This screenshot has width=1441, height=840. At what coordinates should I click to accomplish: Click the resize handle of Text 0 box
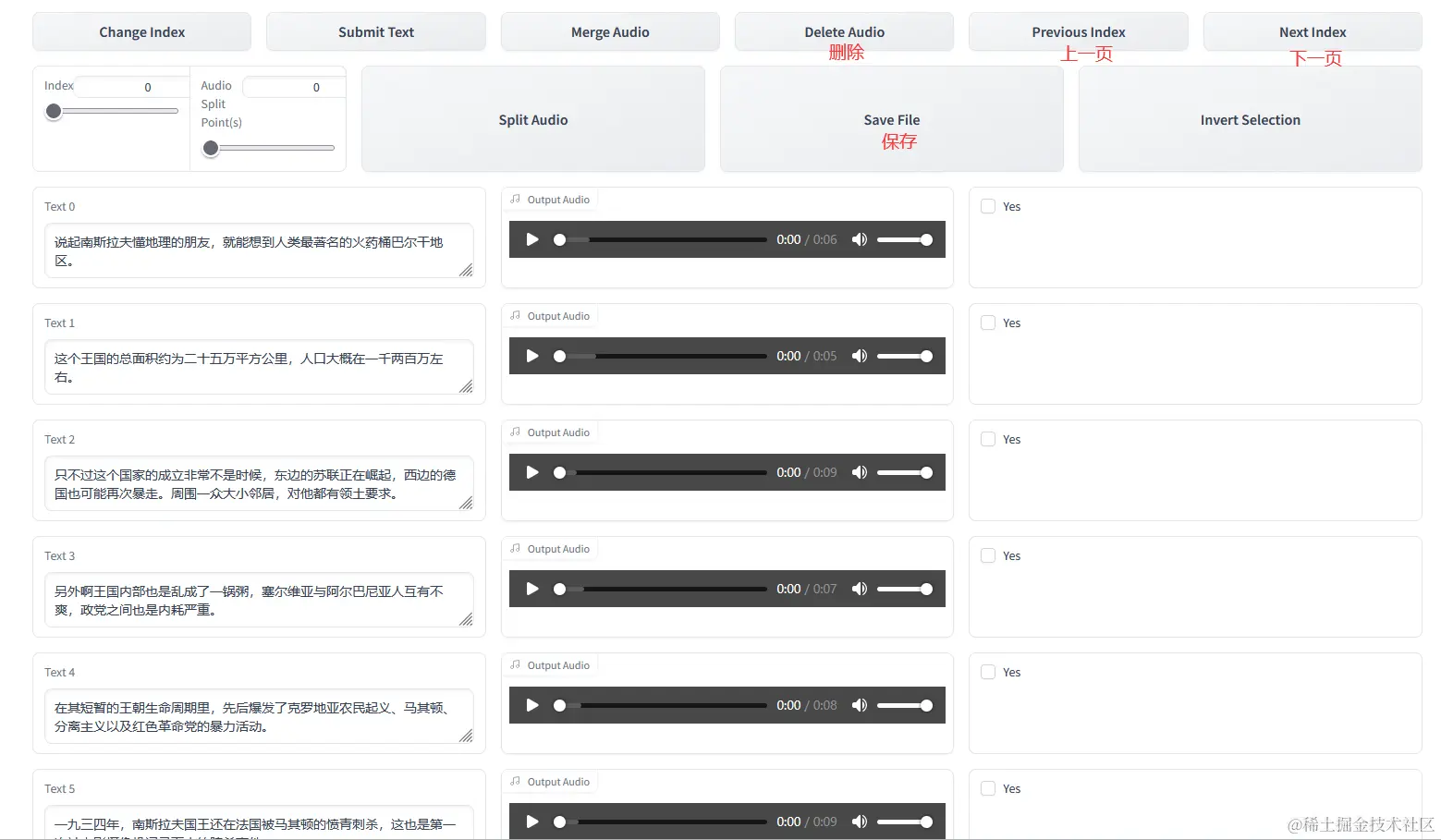tap(466, 270)
